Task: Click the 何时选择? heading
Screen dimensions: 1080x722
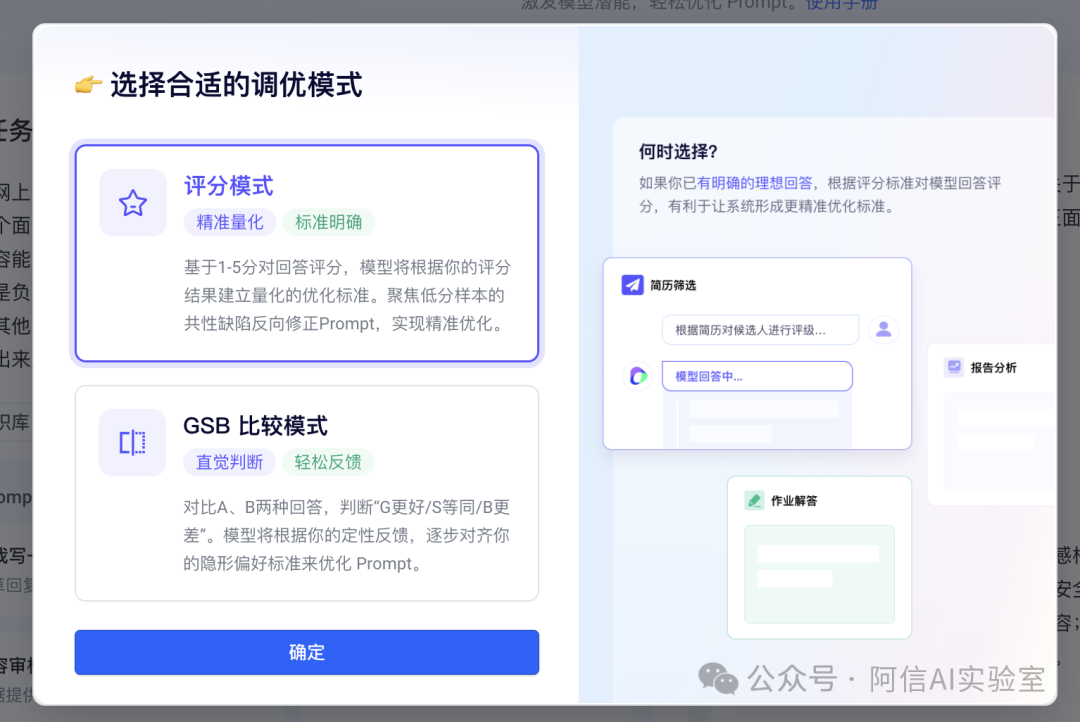Action: tap(678, 152)
